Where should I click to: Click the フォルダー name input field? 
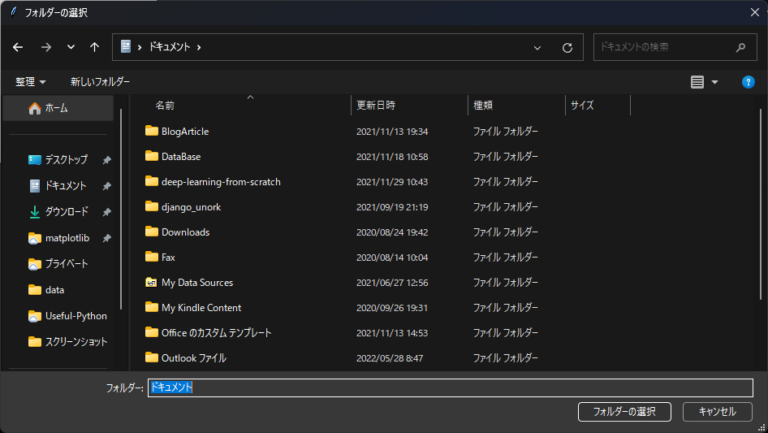(450, 387)
